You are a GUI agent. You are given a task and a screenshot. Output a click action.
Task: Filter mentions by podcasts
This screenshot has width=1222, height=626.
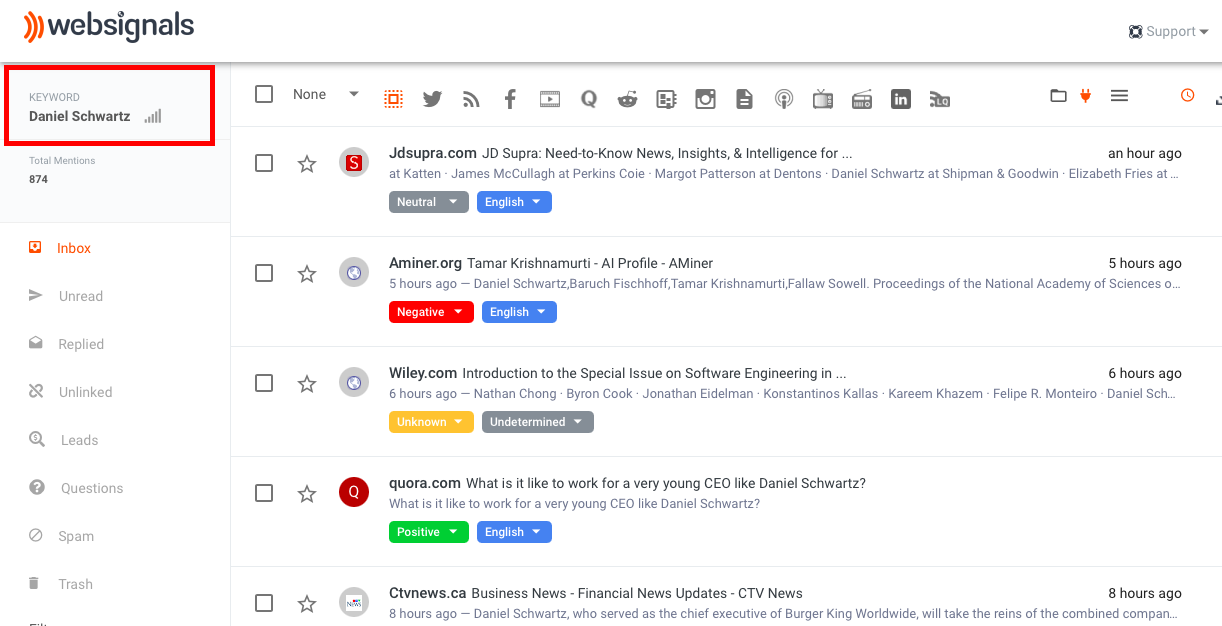point(784,99)
